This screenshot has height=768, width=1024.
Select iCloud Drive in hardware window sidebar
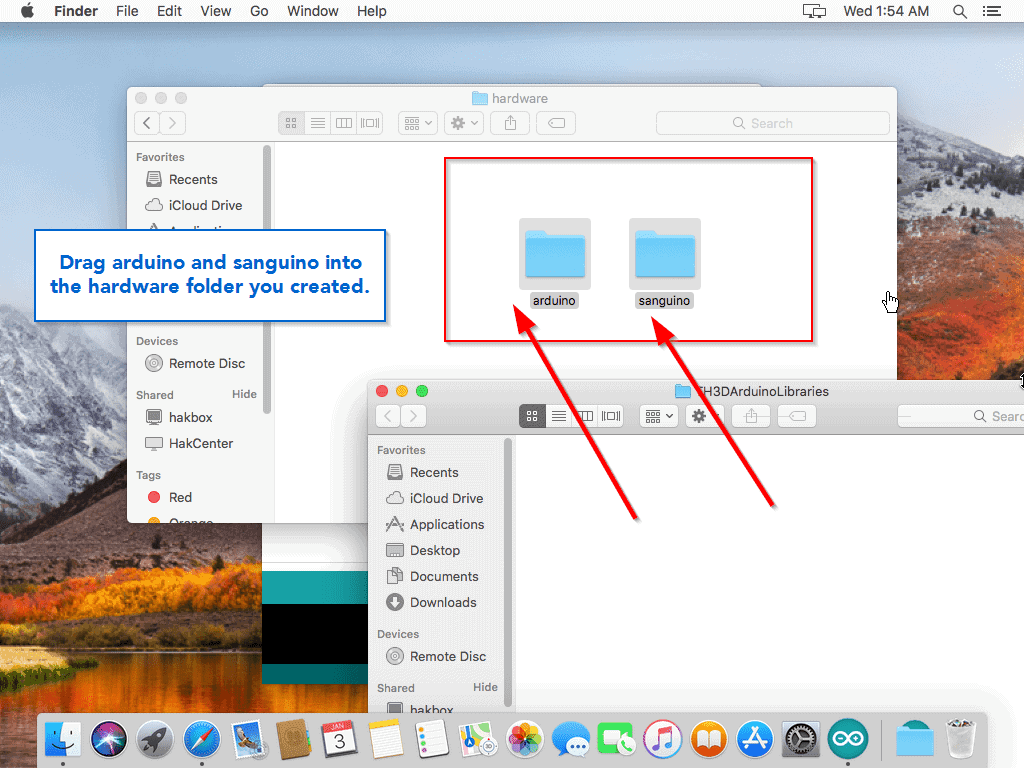193,205
